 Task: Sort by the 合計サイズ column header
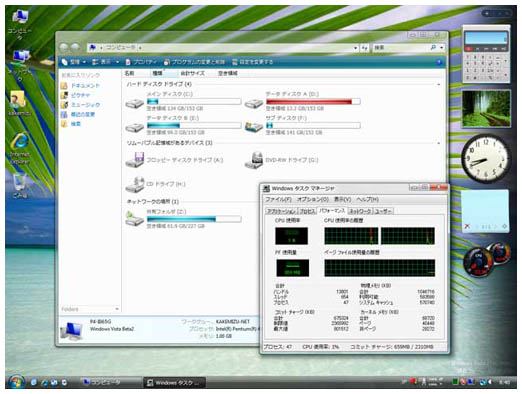193,73
